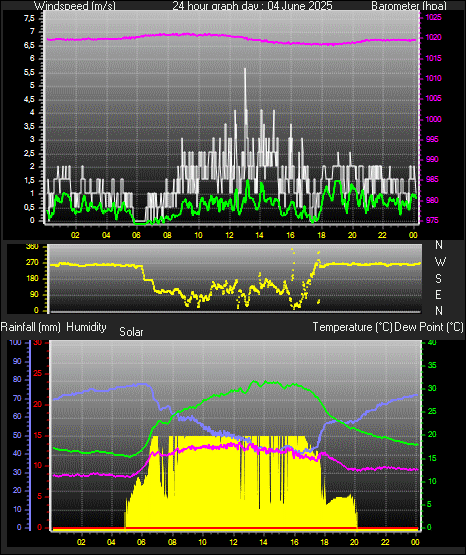Screen dimensions: 466x555
Task: Click the 1005 barometer axis label
Action: coord(433,98)
